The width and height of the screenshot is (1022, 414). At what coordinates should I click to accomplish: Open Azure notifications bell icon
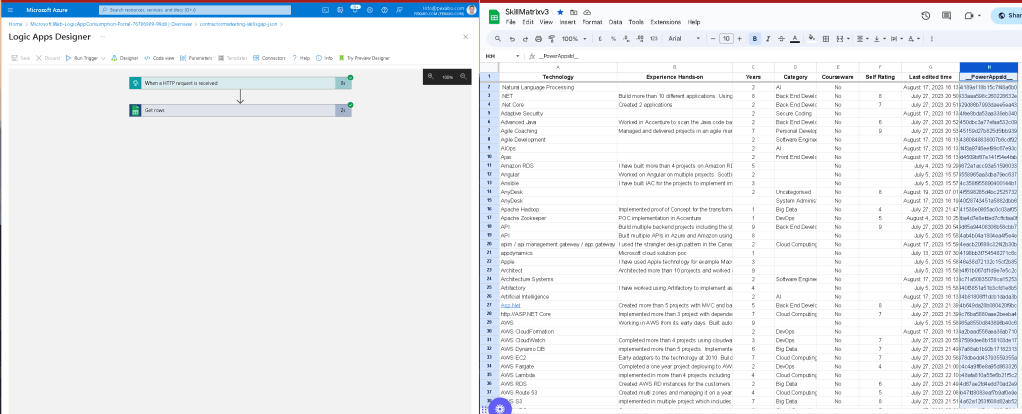click(x=355, y=10)
